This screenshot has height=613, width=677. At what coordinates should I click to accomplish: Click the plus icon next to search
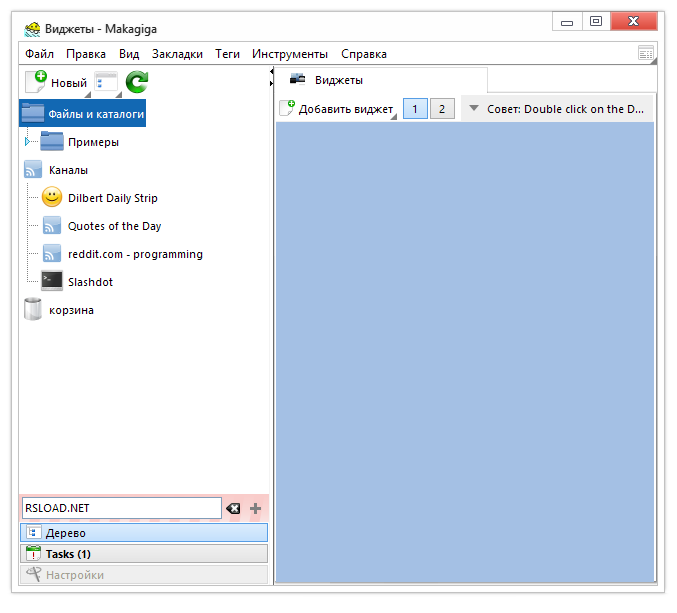click(x=255, y=509)
